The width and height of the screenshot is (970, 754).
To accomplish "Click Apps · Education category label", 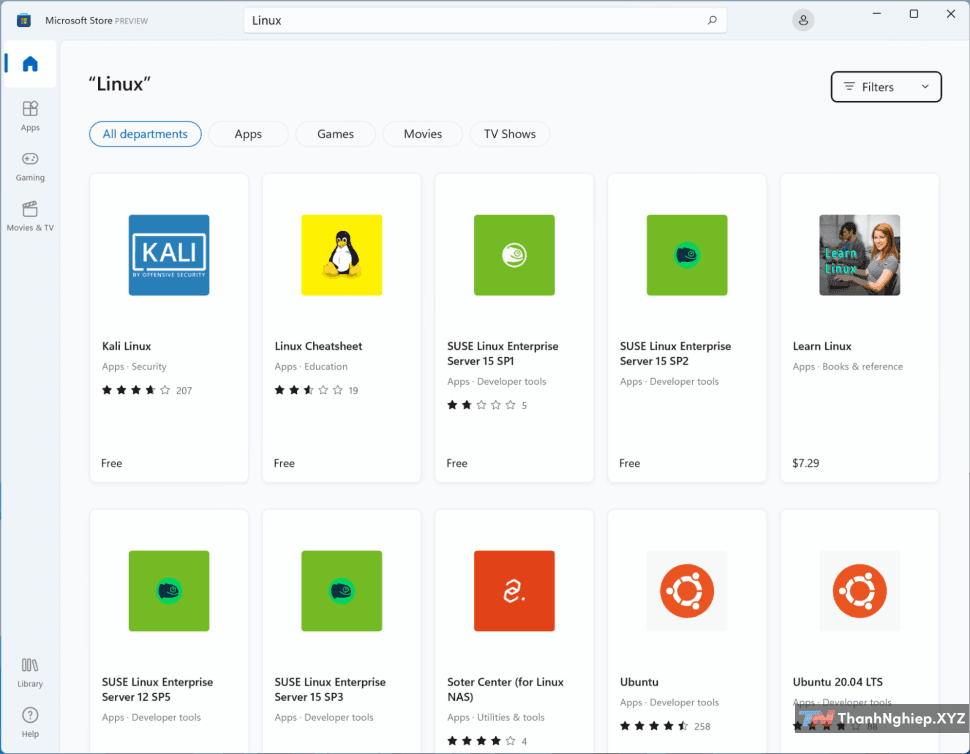I will (x=311, y=367).
